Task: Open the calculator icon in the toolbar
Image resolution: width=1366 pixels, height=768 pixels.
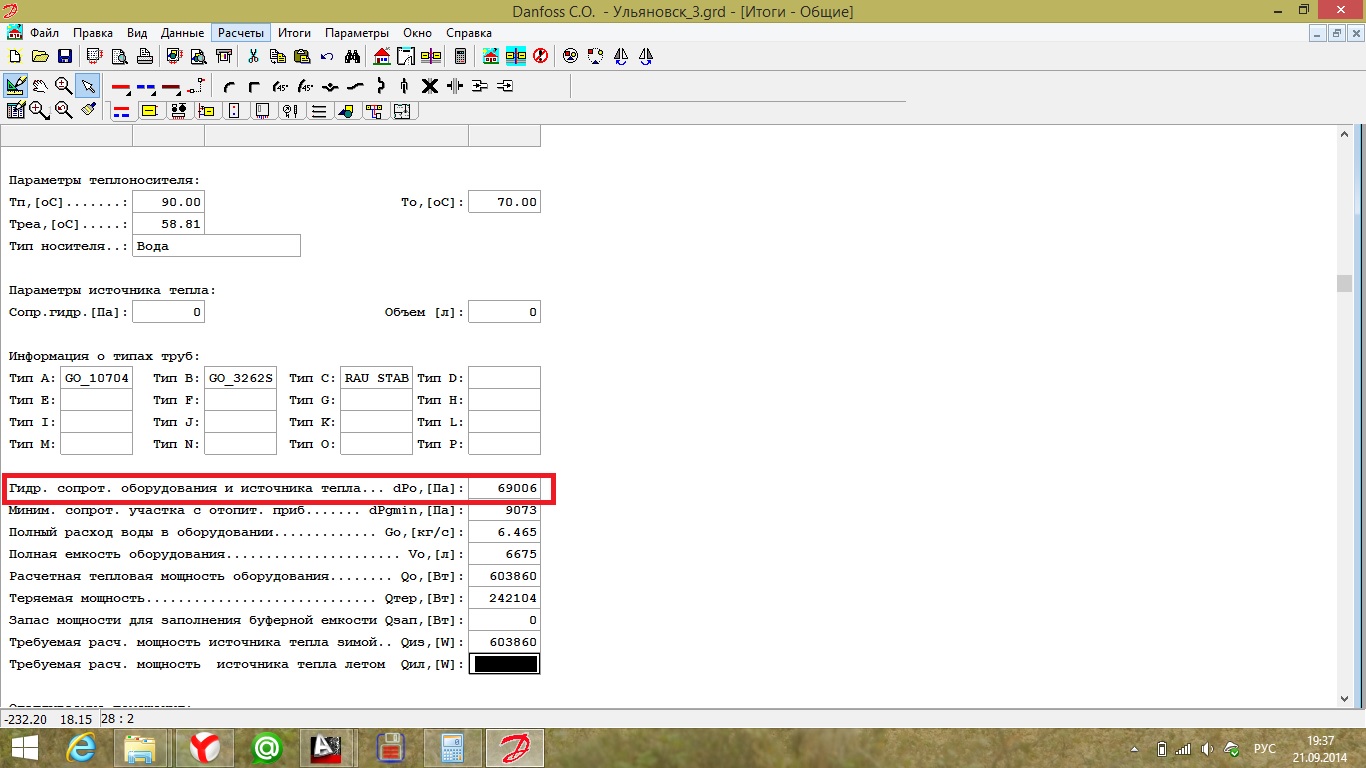Action: [460, 56]
